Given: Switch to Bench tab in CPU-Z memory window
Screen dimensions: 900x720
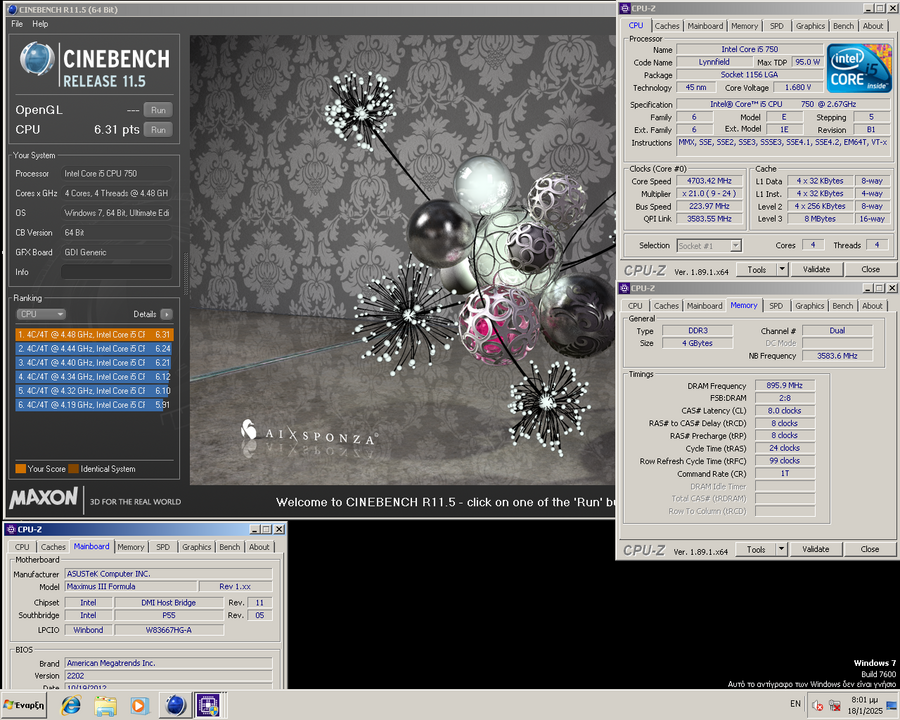Looking at the screenshot, I should point(843,306).
